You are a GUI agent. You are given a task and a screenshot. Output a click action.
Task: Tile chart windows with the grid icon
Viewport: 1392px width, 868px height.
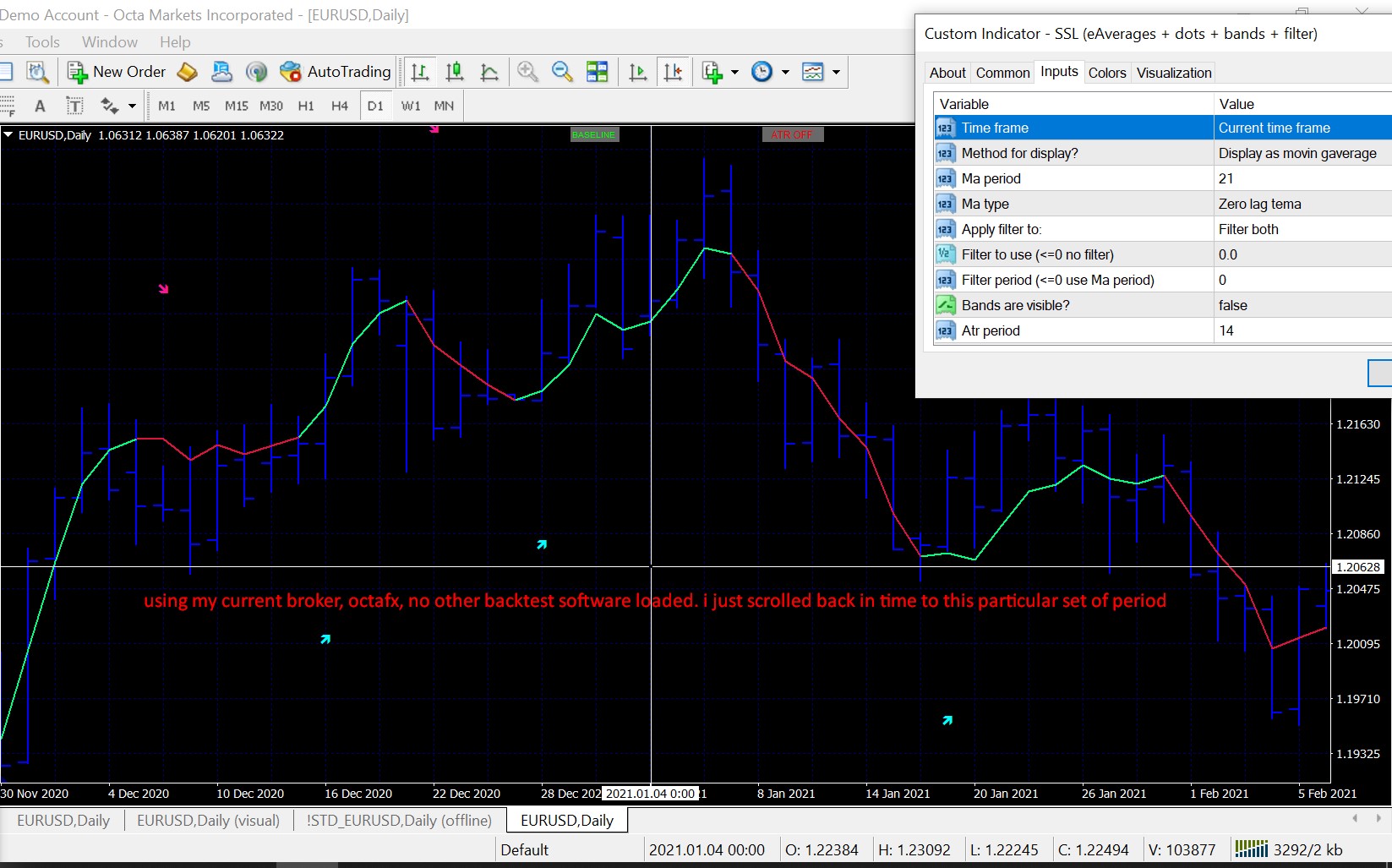coord(598,72)
